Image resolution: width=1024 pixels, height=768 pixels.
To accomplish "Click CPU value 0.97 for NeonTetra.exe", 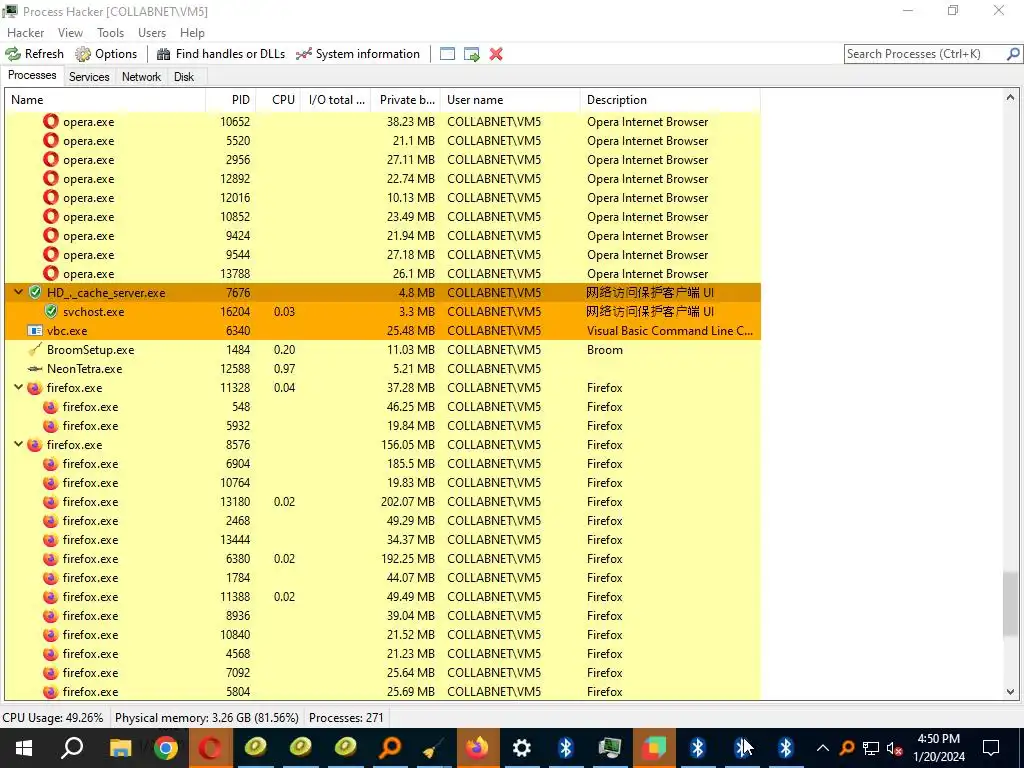I will coord(285,368).
